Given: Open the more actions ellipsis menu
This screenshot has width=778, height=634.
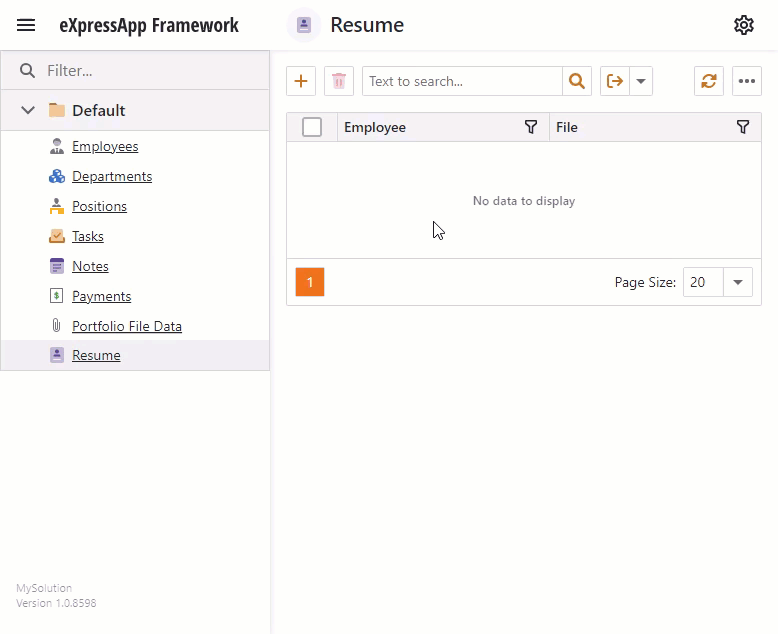Looking at the screenshot, I should pyautogui.click(x=747, y=81).
